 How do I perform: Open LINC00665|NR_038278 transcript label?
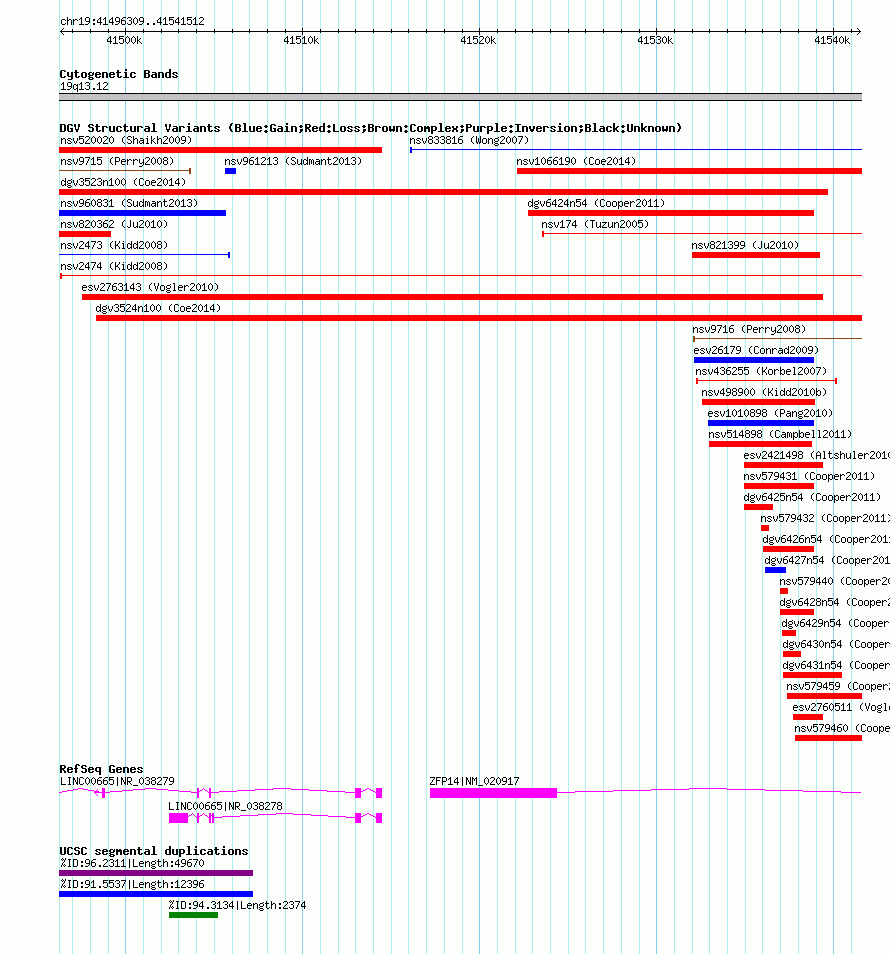pyautogui.click(x=225, y=806)
